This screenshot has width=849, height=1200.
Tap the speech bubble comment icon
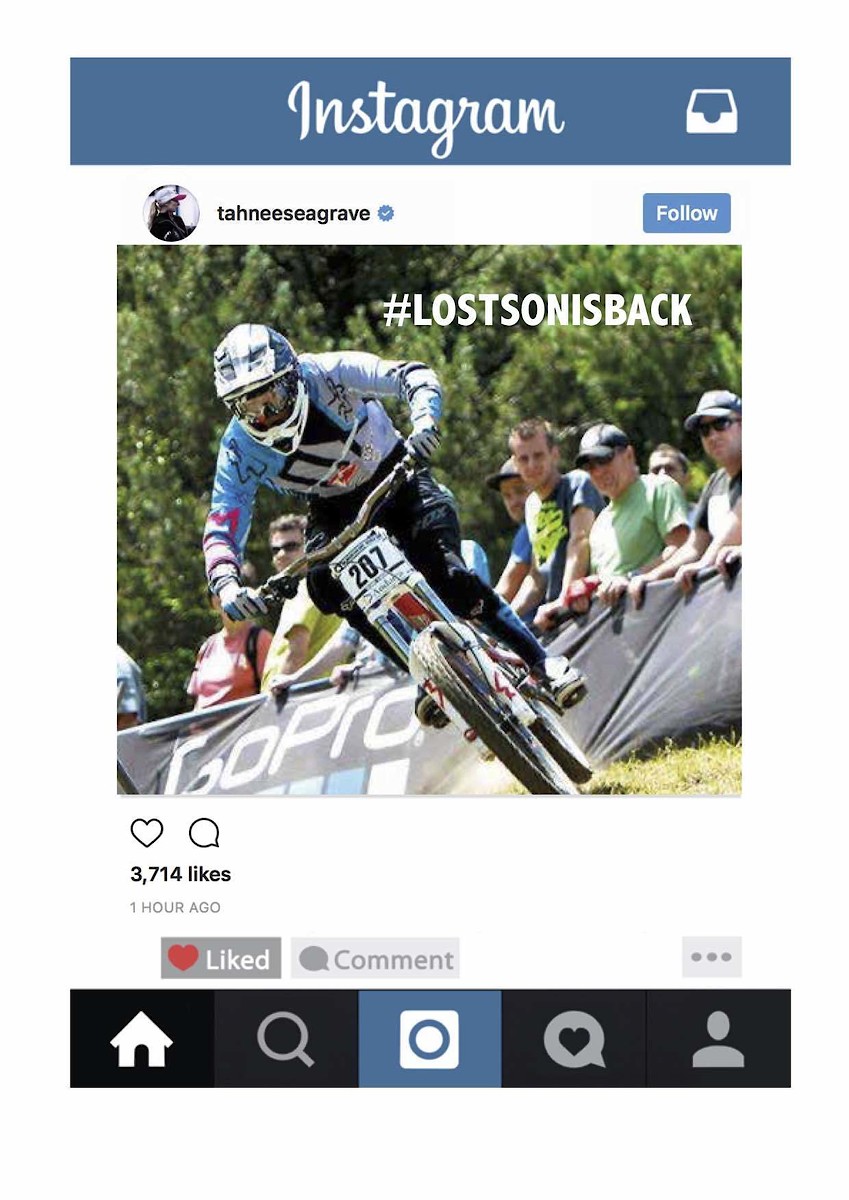(x=204, y=833)
